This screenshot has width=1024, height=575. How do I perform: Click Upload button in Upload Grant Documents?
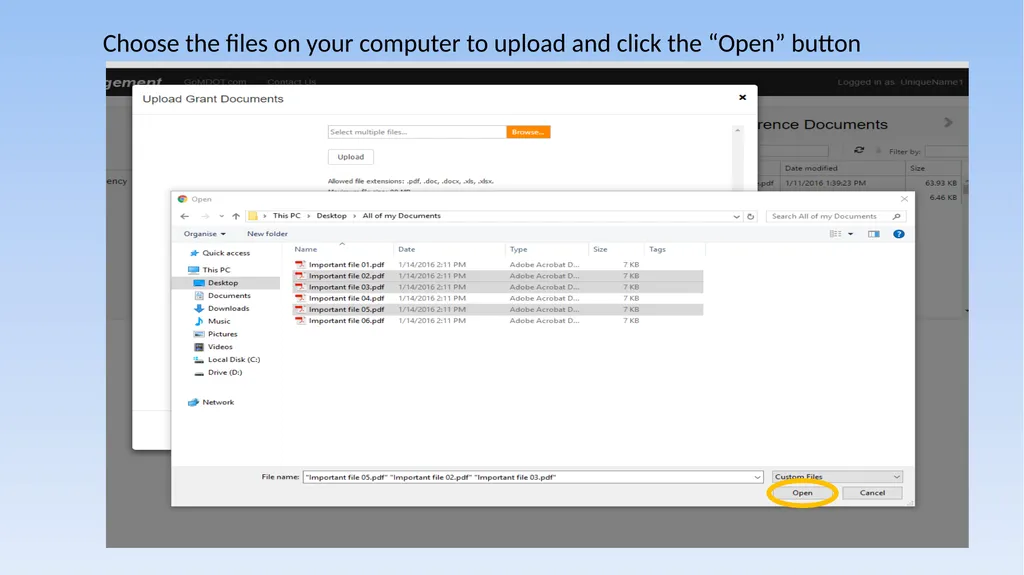coord(351,157)
